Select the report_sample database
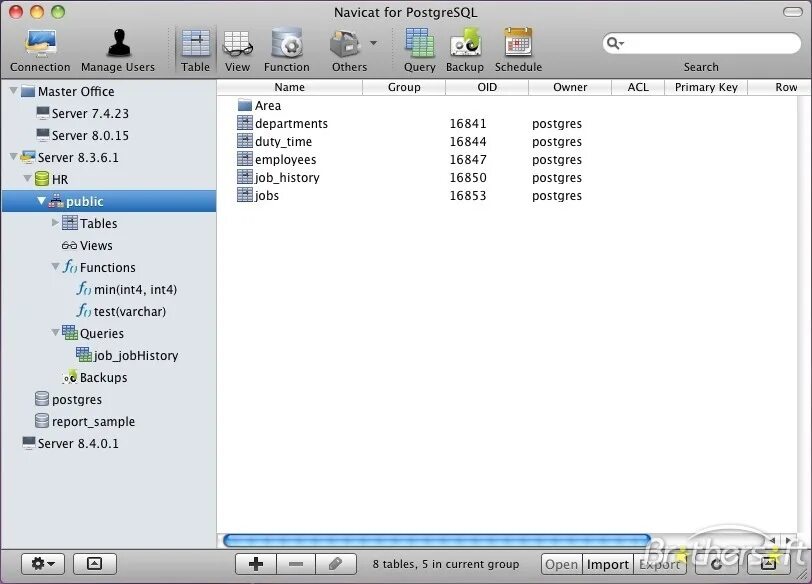This screenshot has height=584, width=812. 85,421
